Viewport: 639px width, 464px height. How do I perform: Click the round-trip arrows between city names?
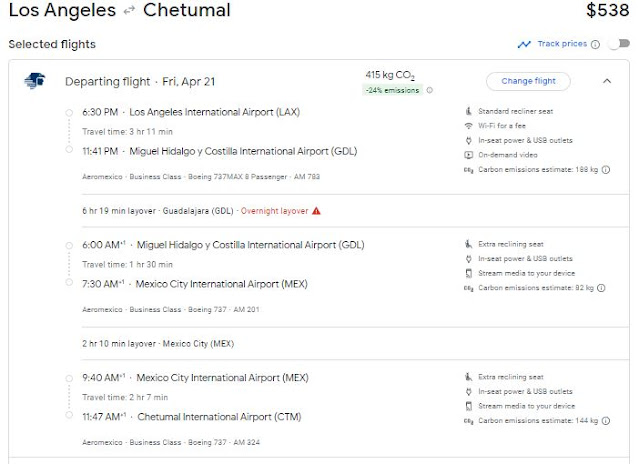(129, 12)
